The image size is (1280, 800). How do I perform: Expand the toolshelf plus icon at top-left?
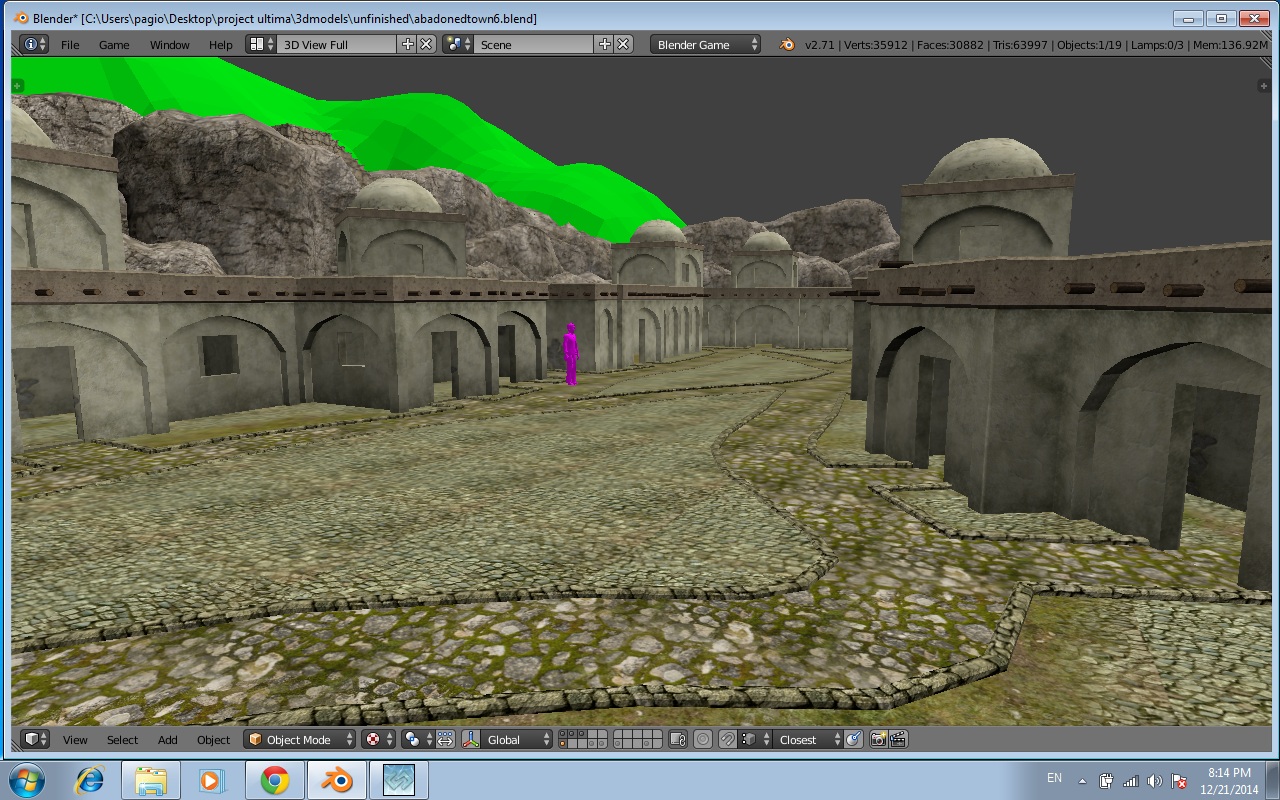(x=17, y=86)
